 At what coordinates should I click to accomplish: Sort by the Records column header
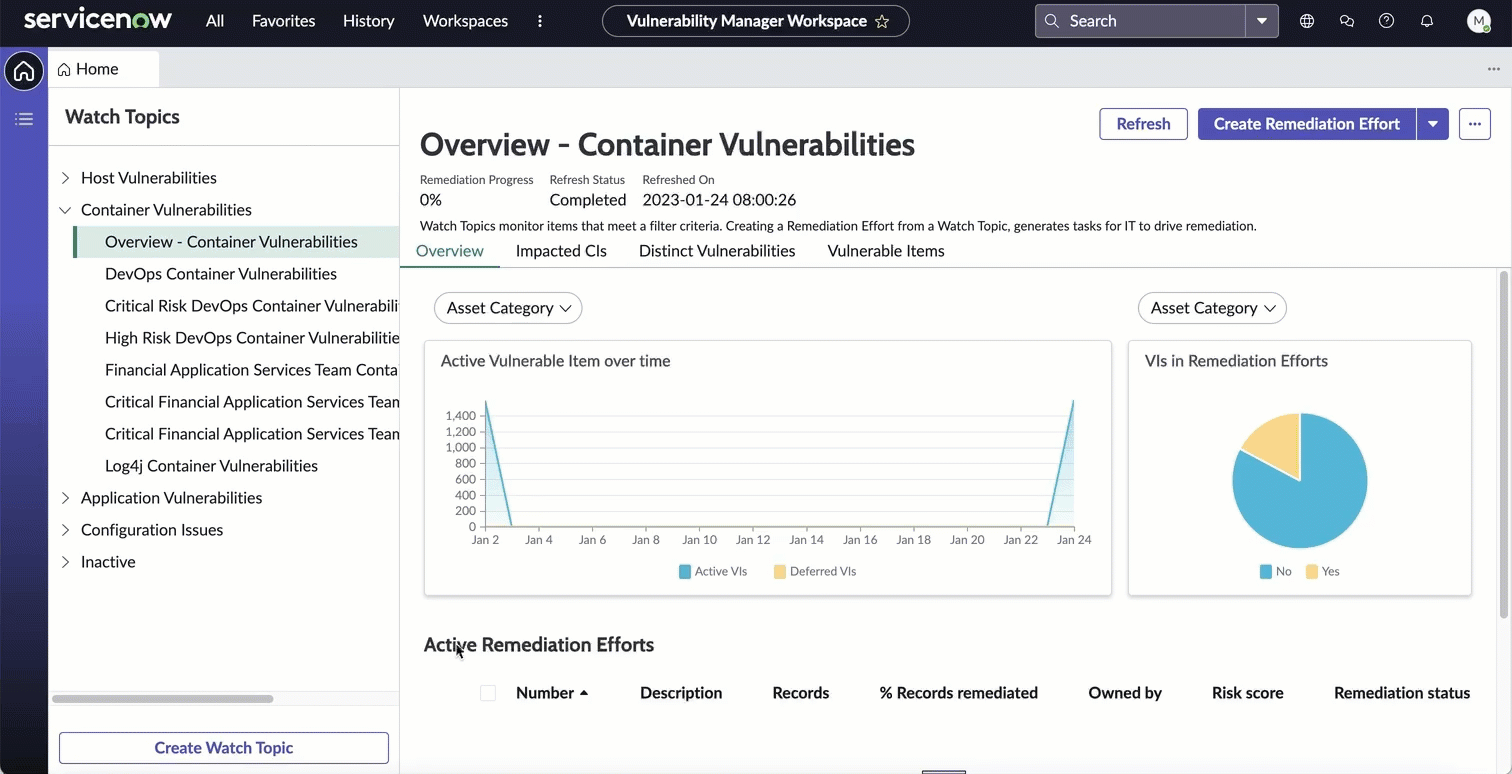click(801, 693)
